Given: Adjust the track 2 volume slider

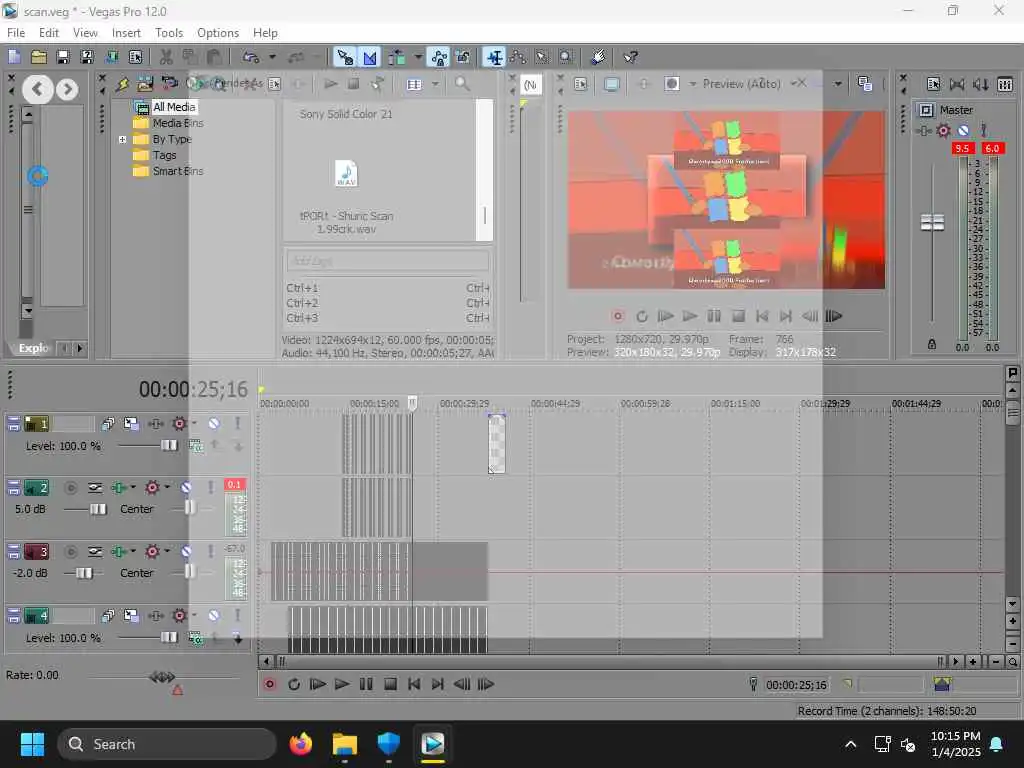Looking at the screenshot, I should (98, 509).
